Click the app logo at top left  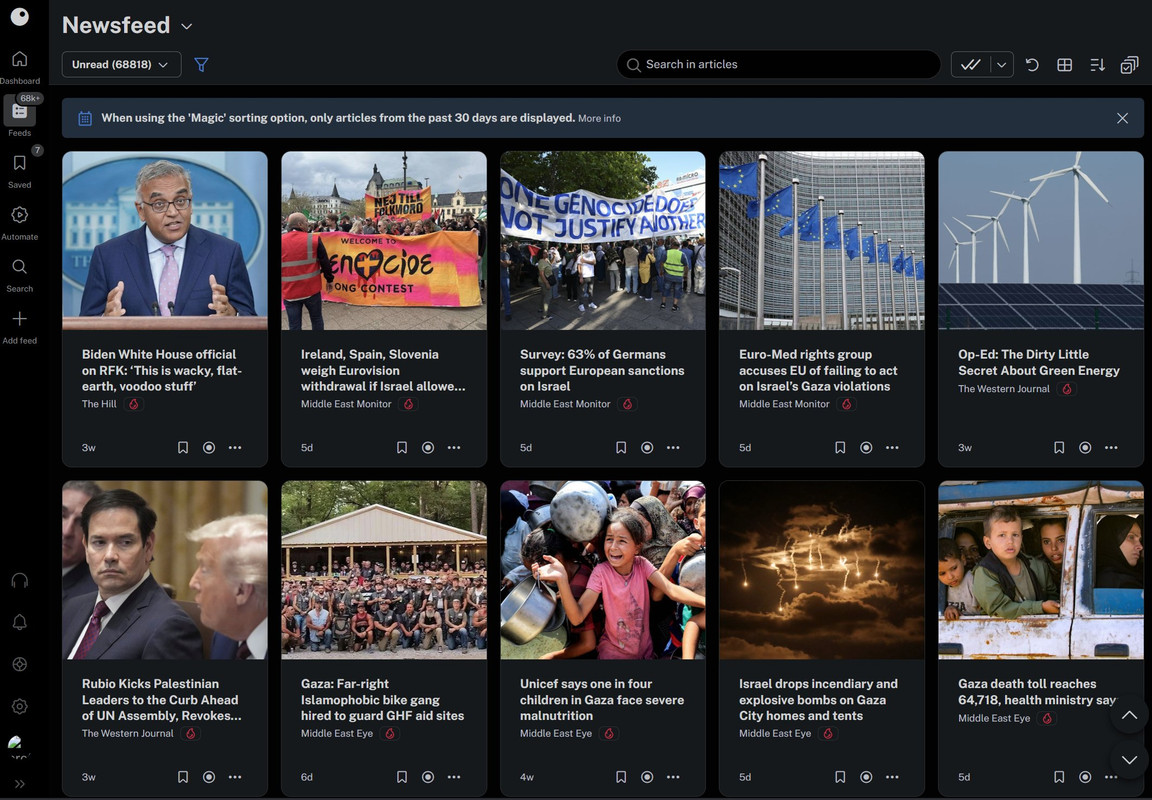[20, 16]
